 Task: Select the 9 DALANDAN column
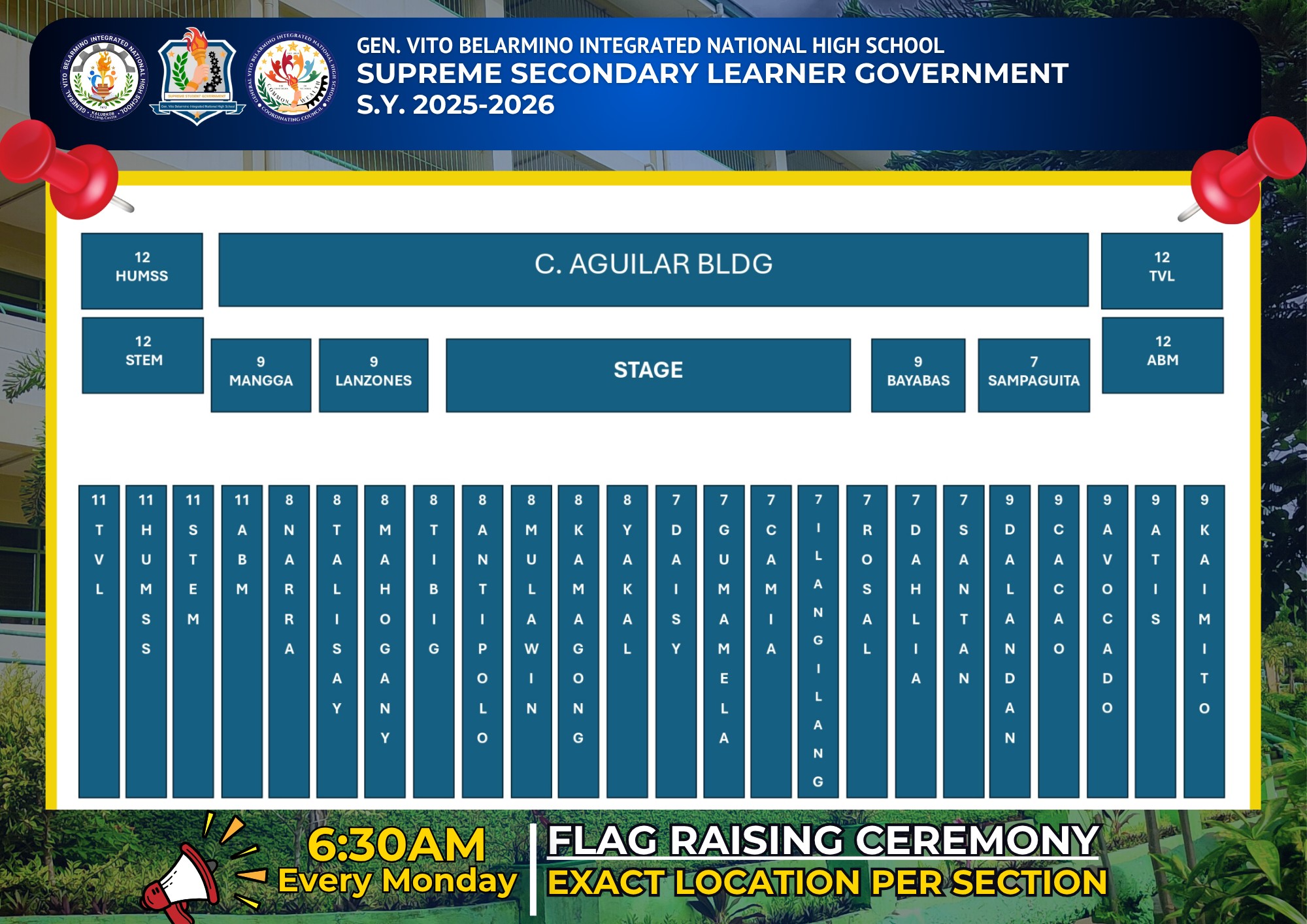(x=1010, y=641)
